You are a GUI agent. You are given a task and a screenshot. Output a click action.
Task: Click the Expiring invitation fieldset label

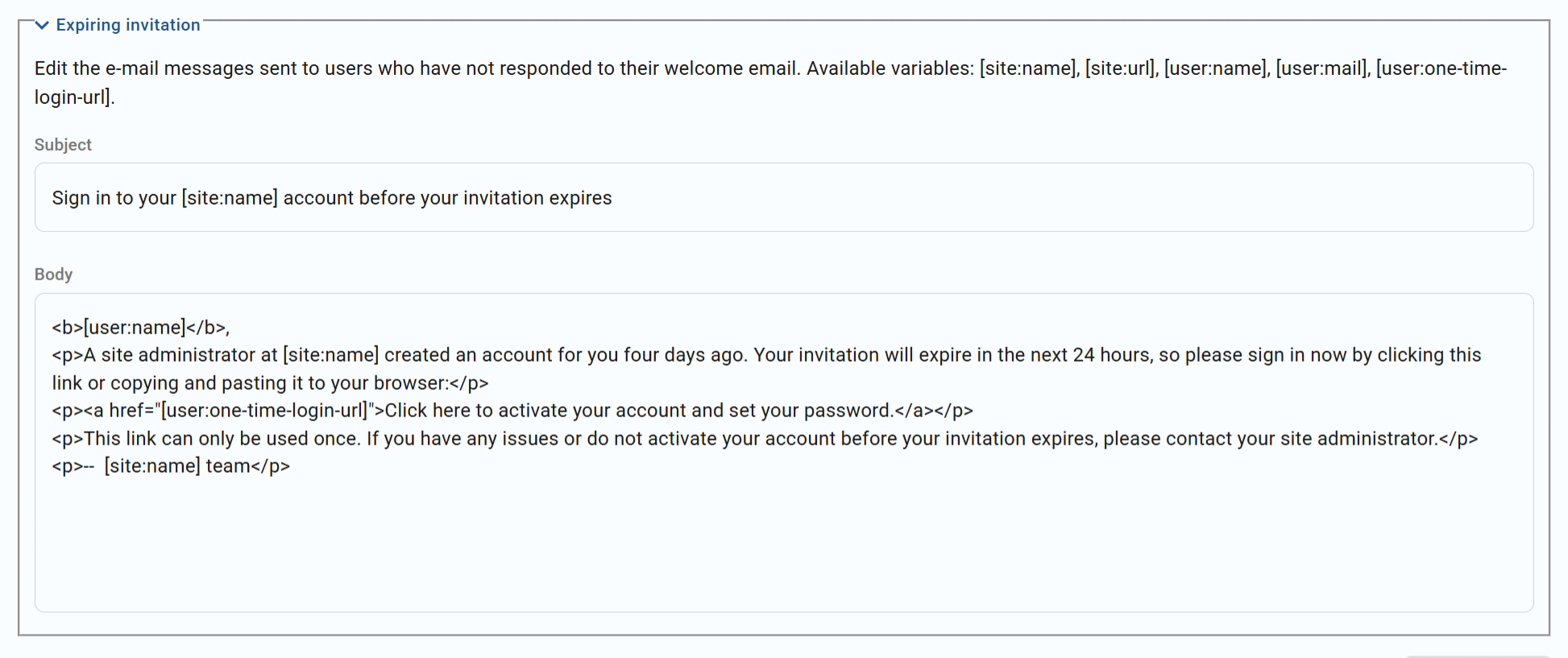(x=127, y=25)
